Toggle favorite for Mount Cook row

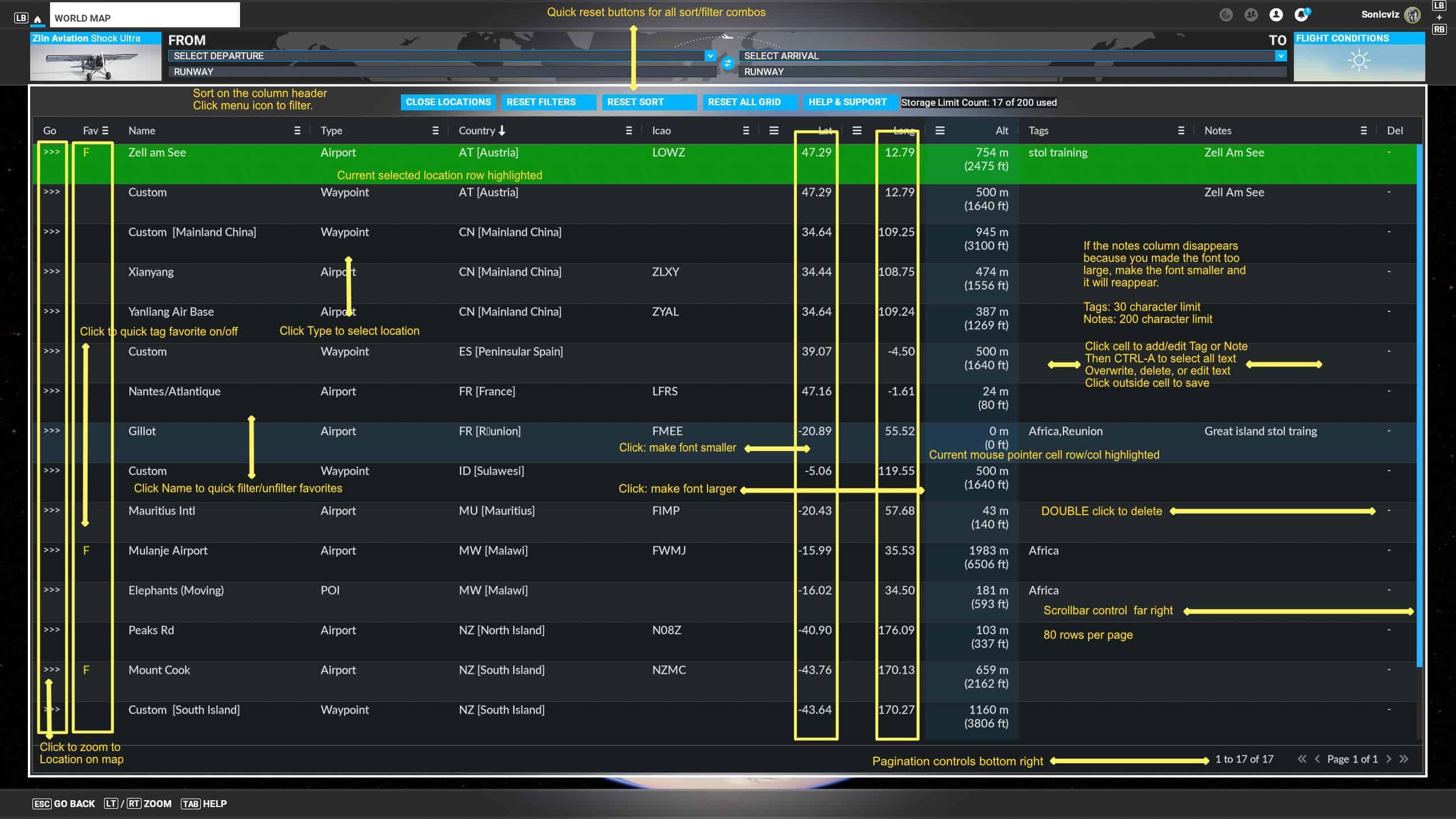pyautogui.click(x=86, y=670)
